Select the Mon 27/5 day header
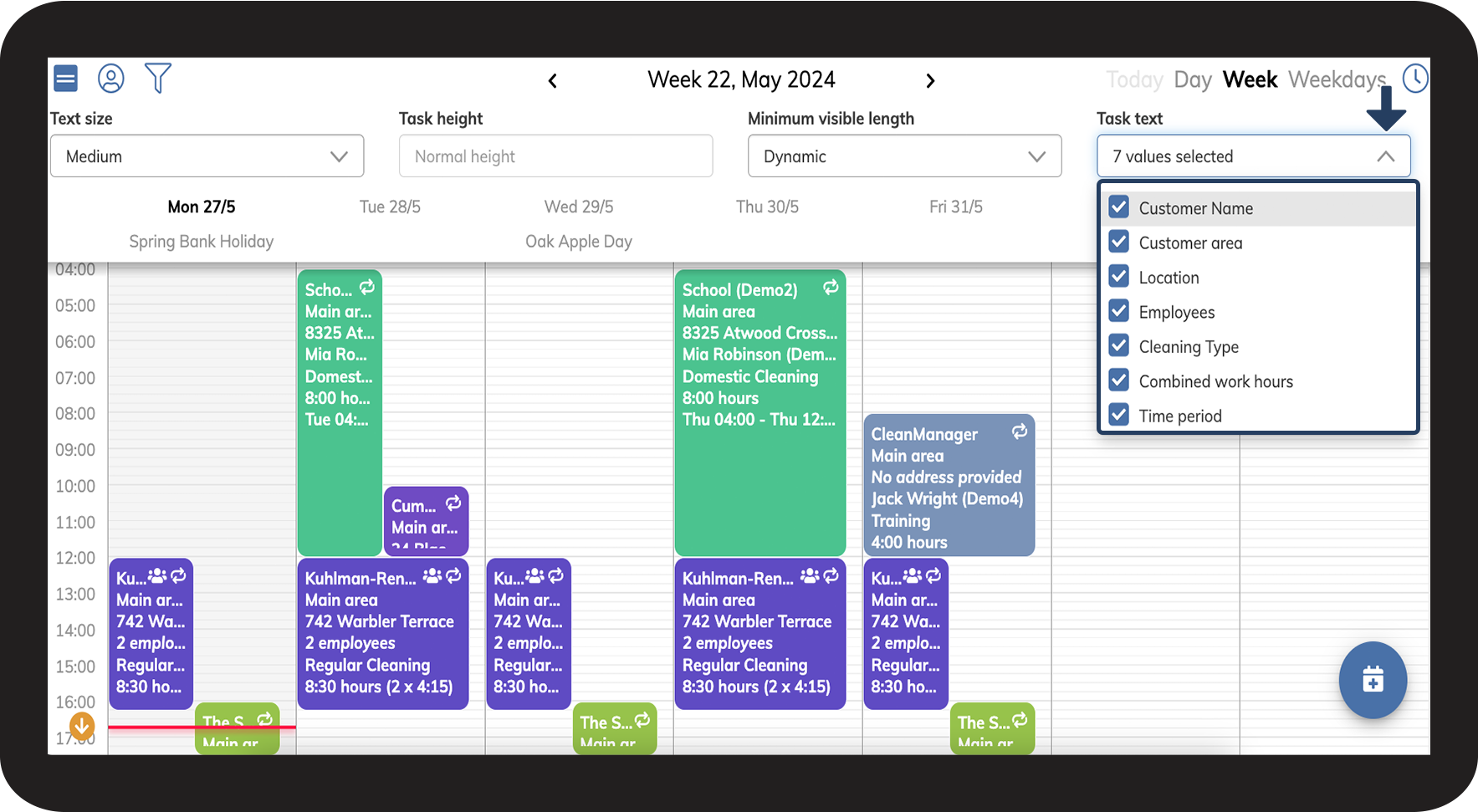 click(202, 207)
